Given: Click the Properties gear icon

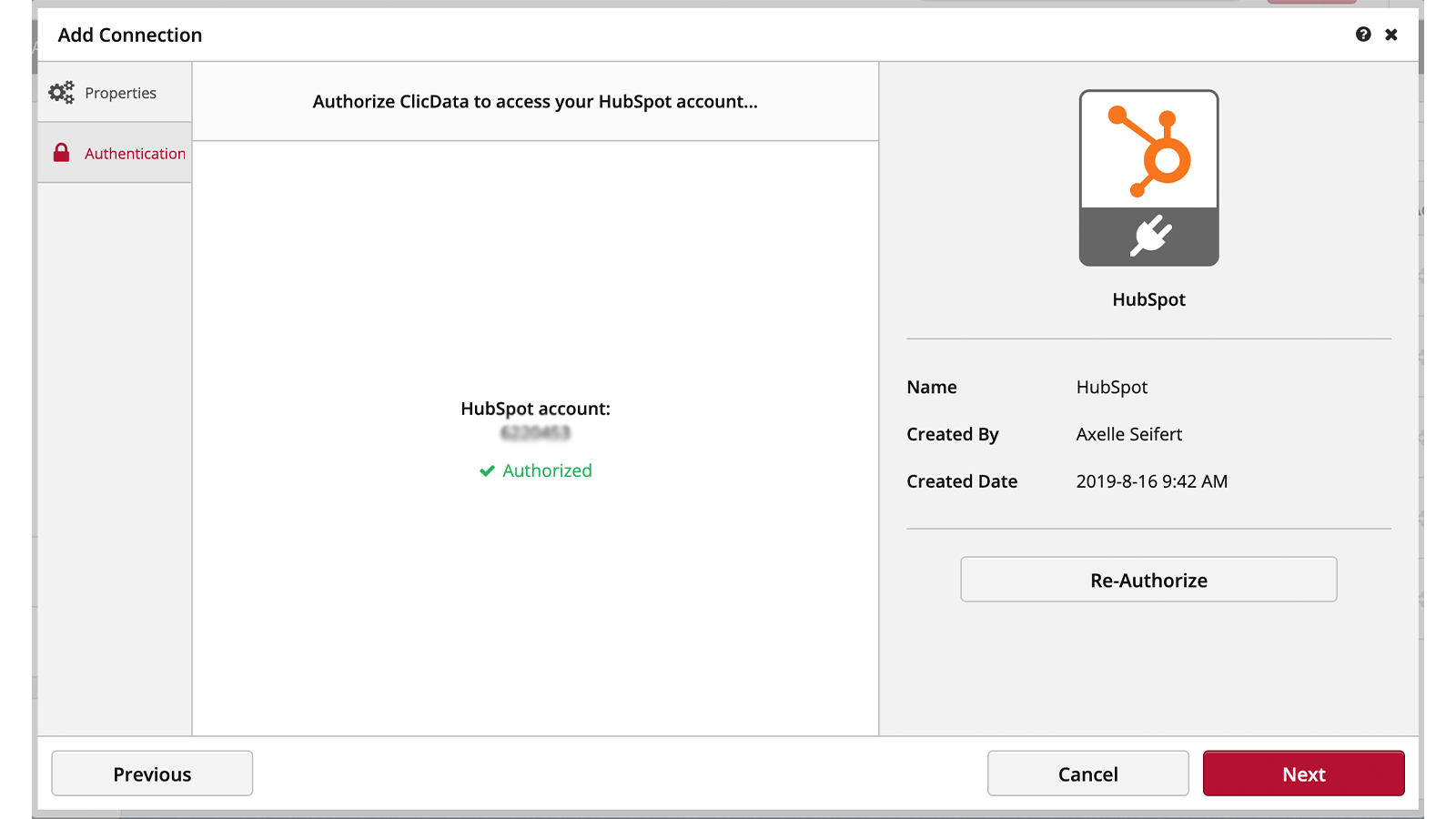Looking at the screenshot, I should 62,92.
